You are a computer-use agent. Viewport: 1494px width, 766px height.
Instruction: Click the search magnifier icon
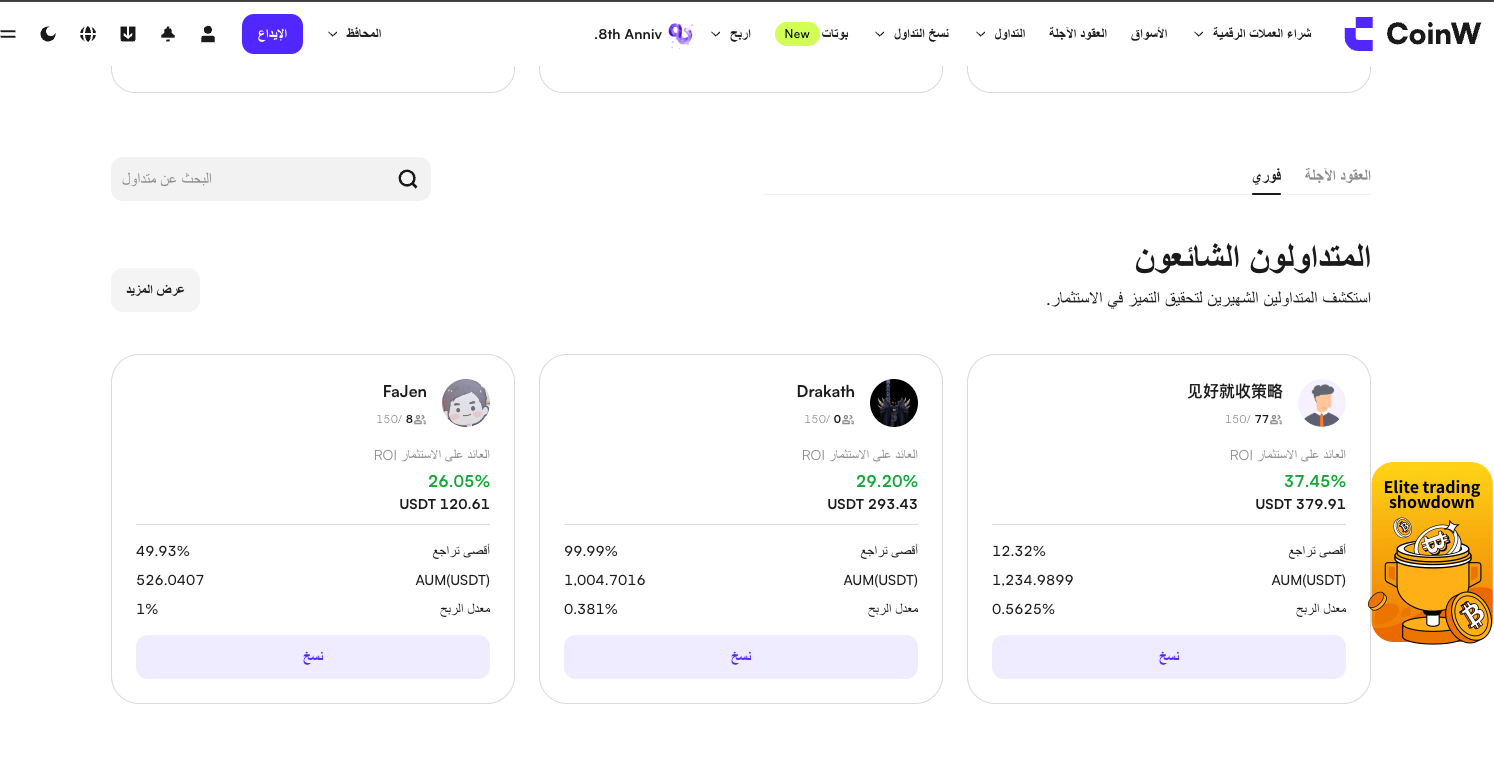[408, 179]
